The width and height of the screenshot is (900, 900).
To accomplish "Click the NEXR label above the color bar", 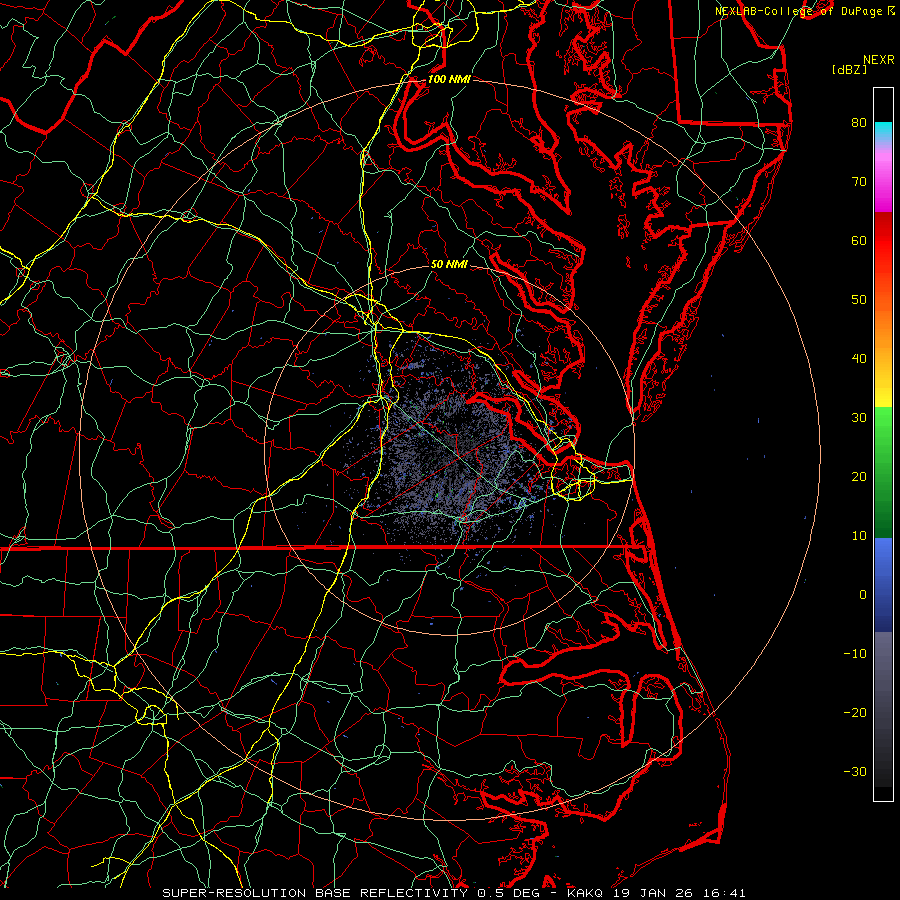I will [878, 59].
